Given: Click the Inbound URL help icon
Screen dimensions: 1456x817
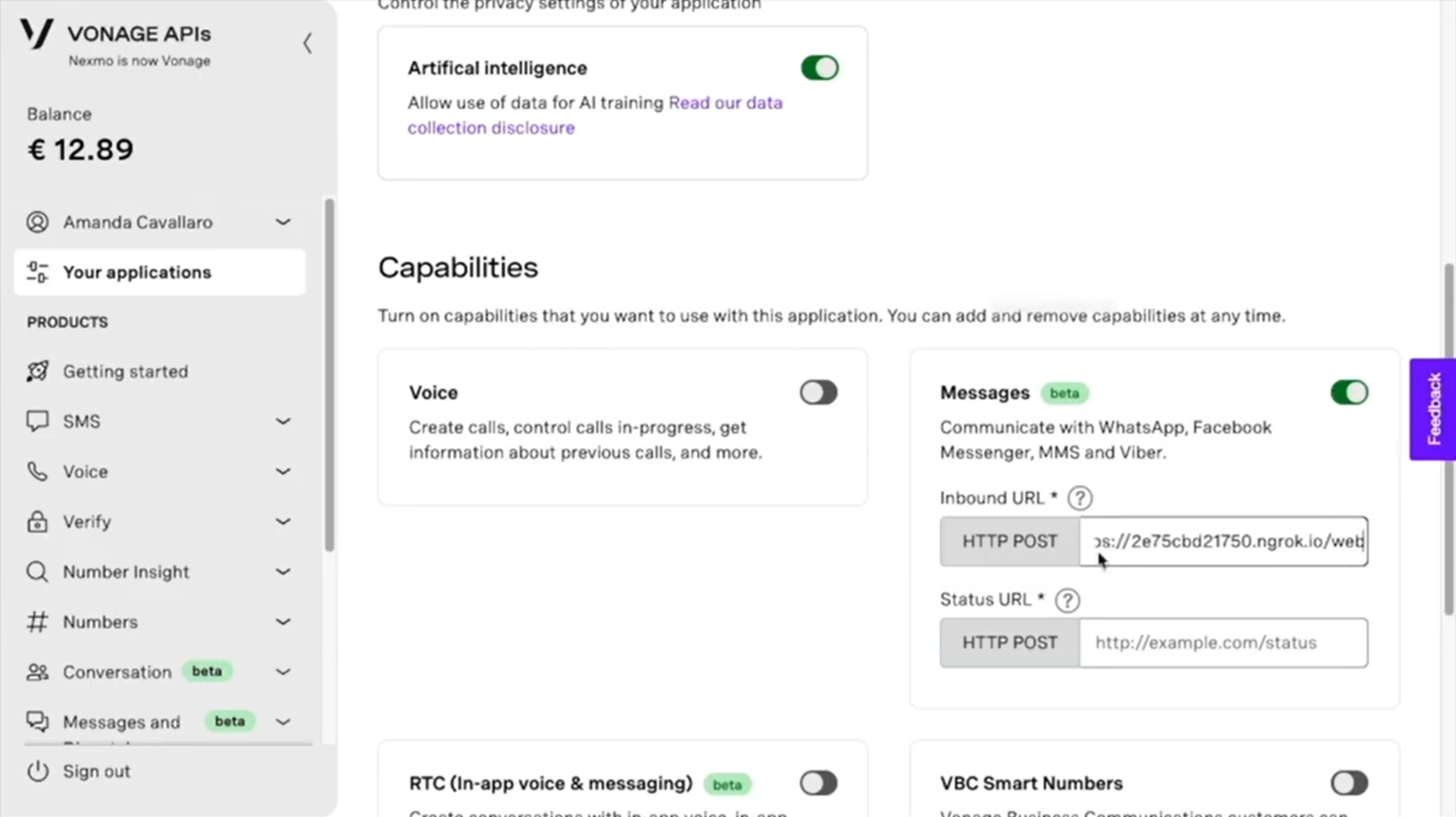Looking at the screenshot, I should pos(1080,498).
